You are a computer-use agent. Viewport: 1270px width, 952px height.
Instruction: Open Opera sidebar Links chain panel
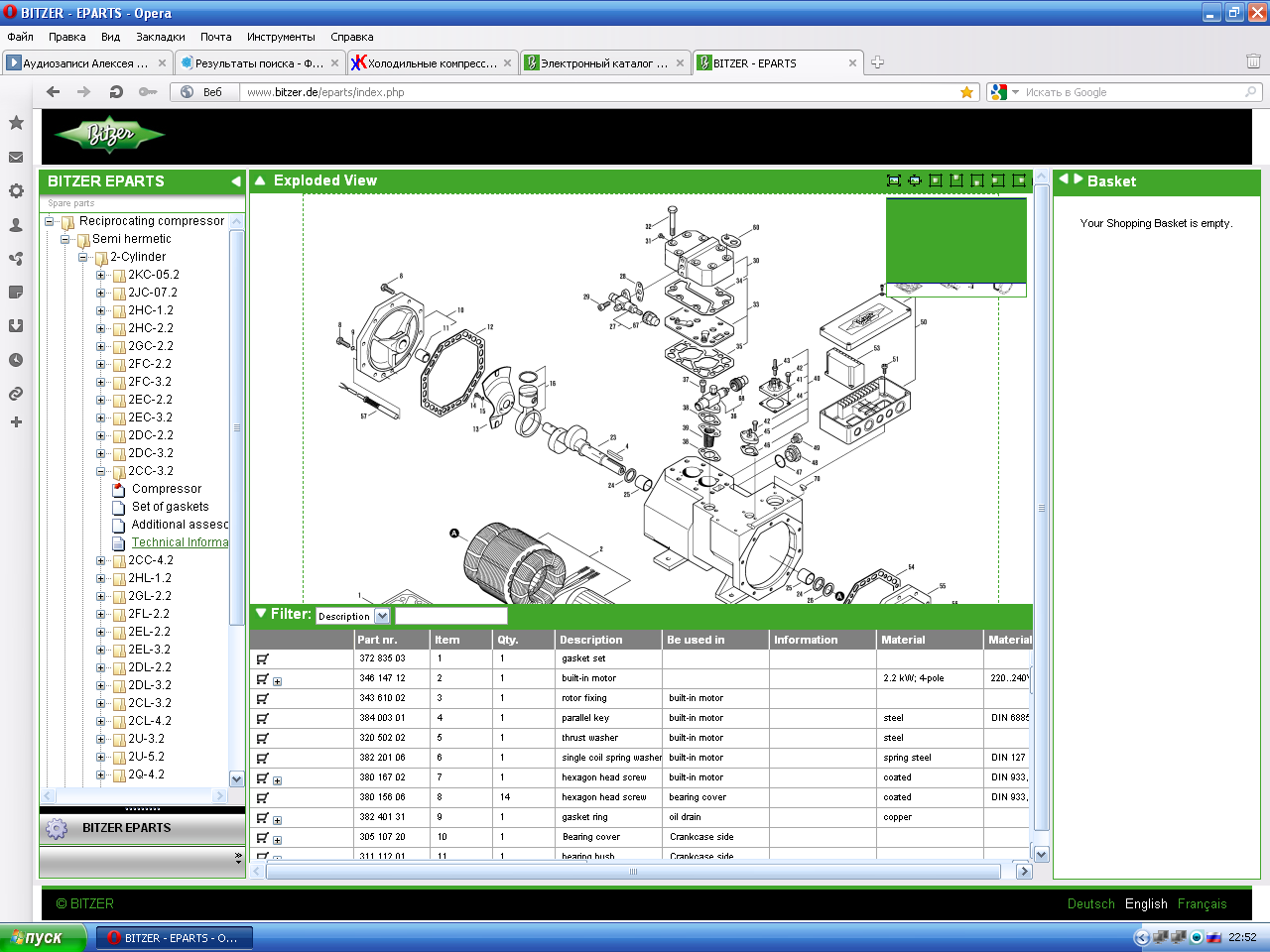[x=16, y=394]
